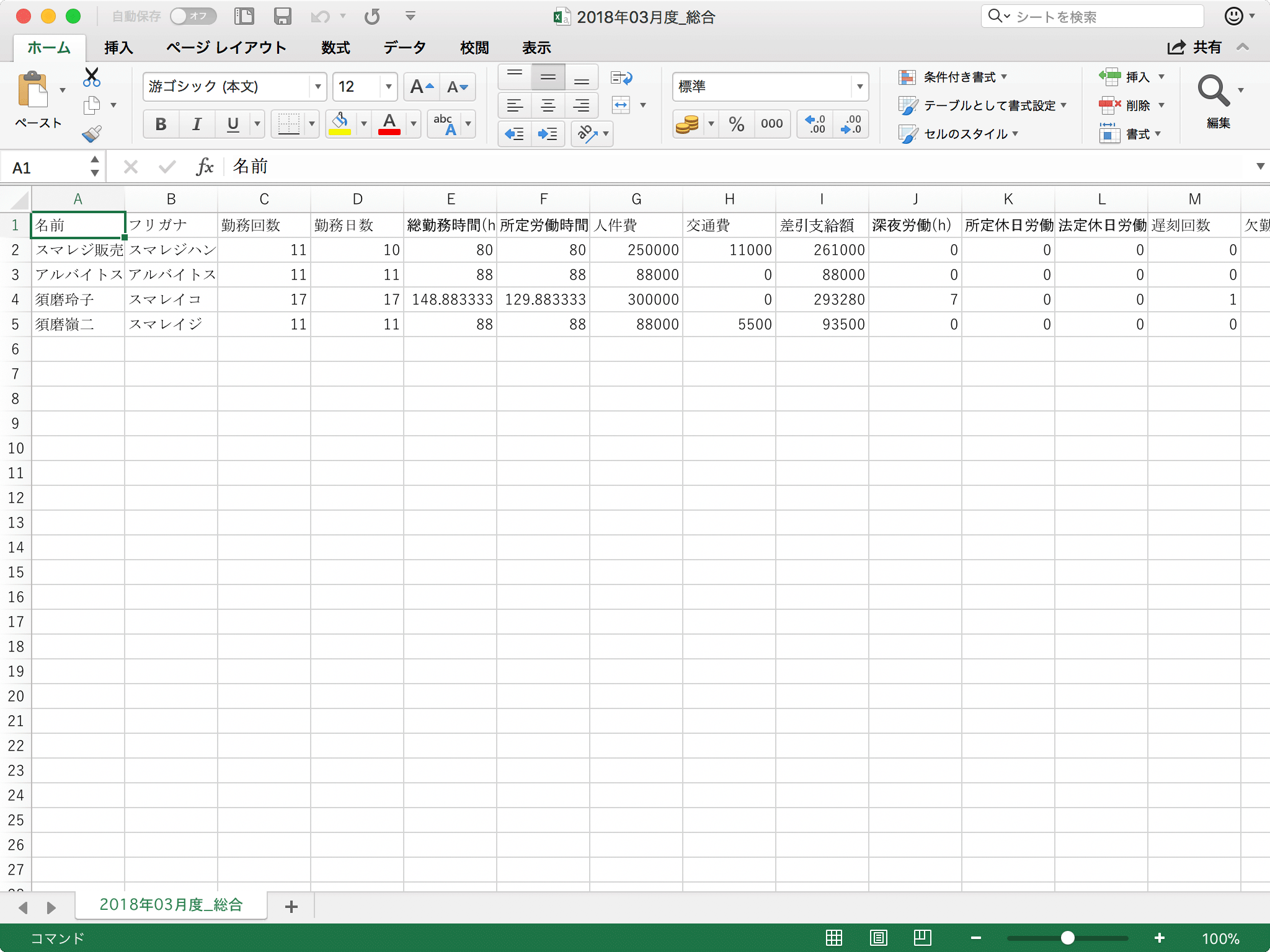The image size is (1270, 952).
Task: Toggle bold formatting with the B button
Action: tap(161, 124)
